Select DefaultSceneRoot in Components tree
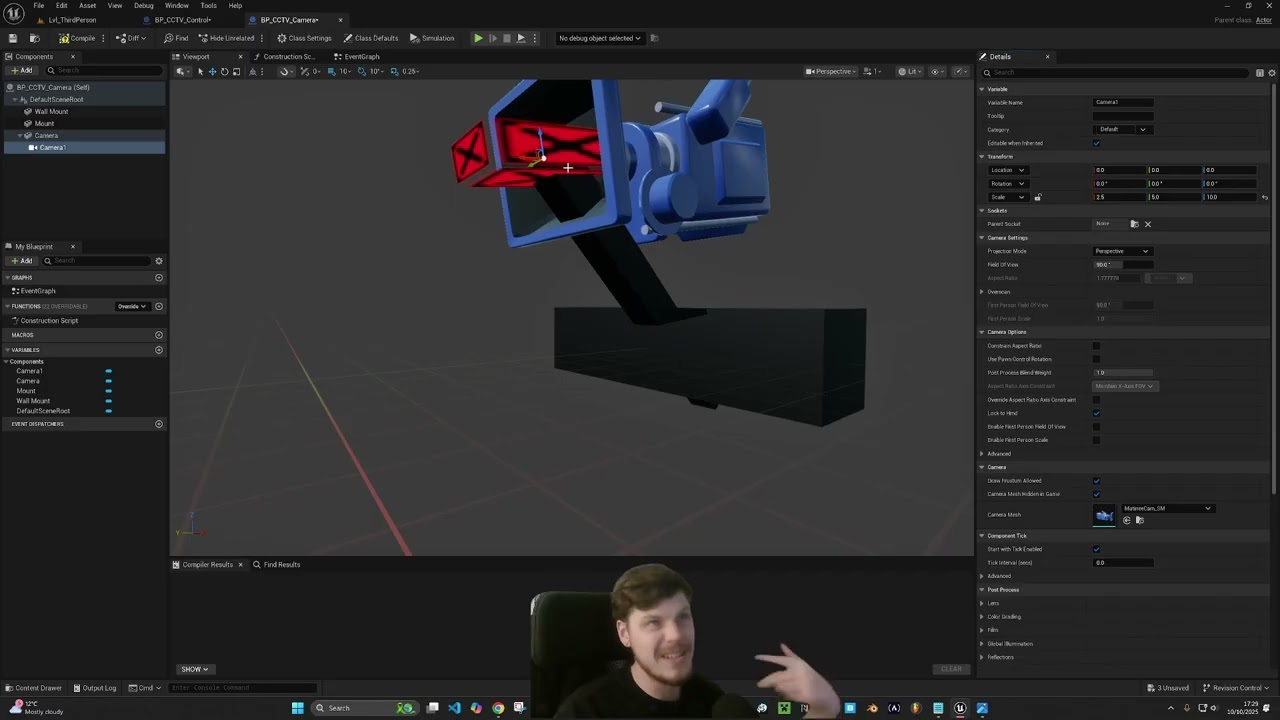The height and width of the screenshot is (720, 1280). [56, 99]
